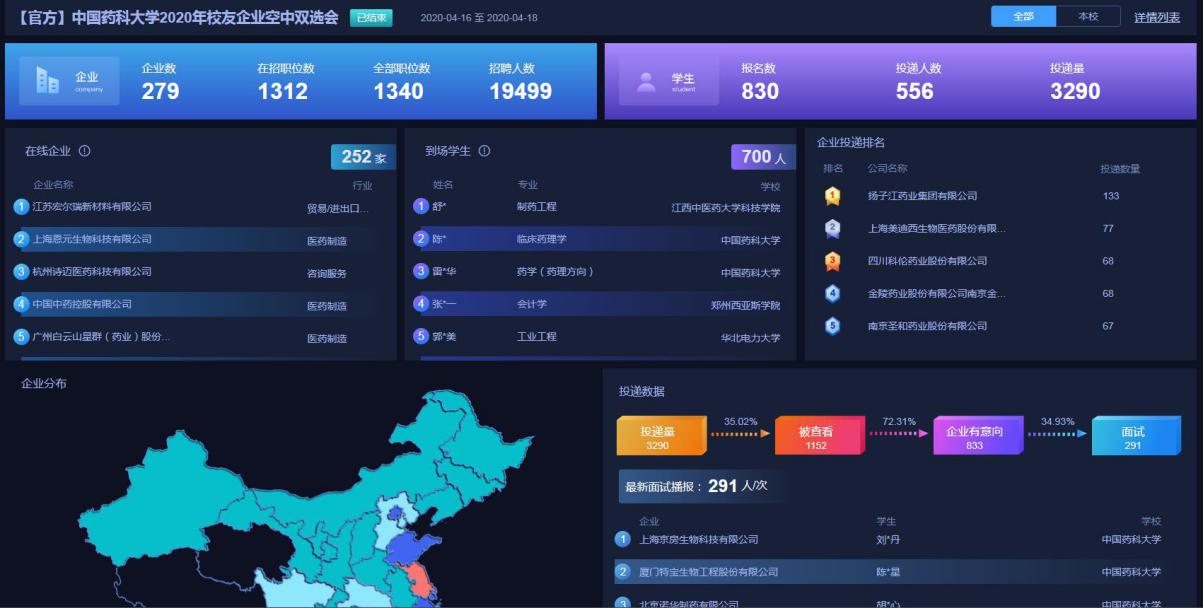Viewport: 1203px width, 608px height.
Task: Switch to the 本校 filter tab
Action: click(1088, 17)
